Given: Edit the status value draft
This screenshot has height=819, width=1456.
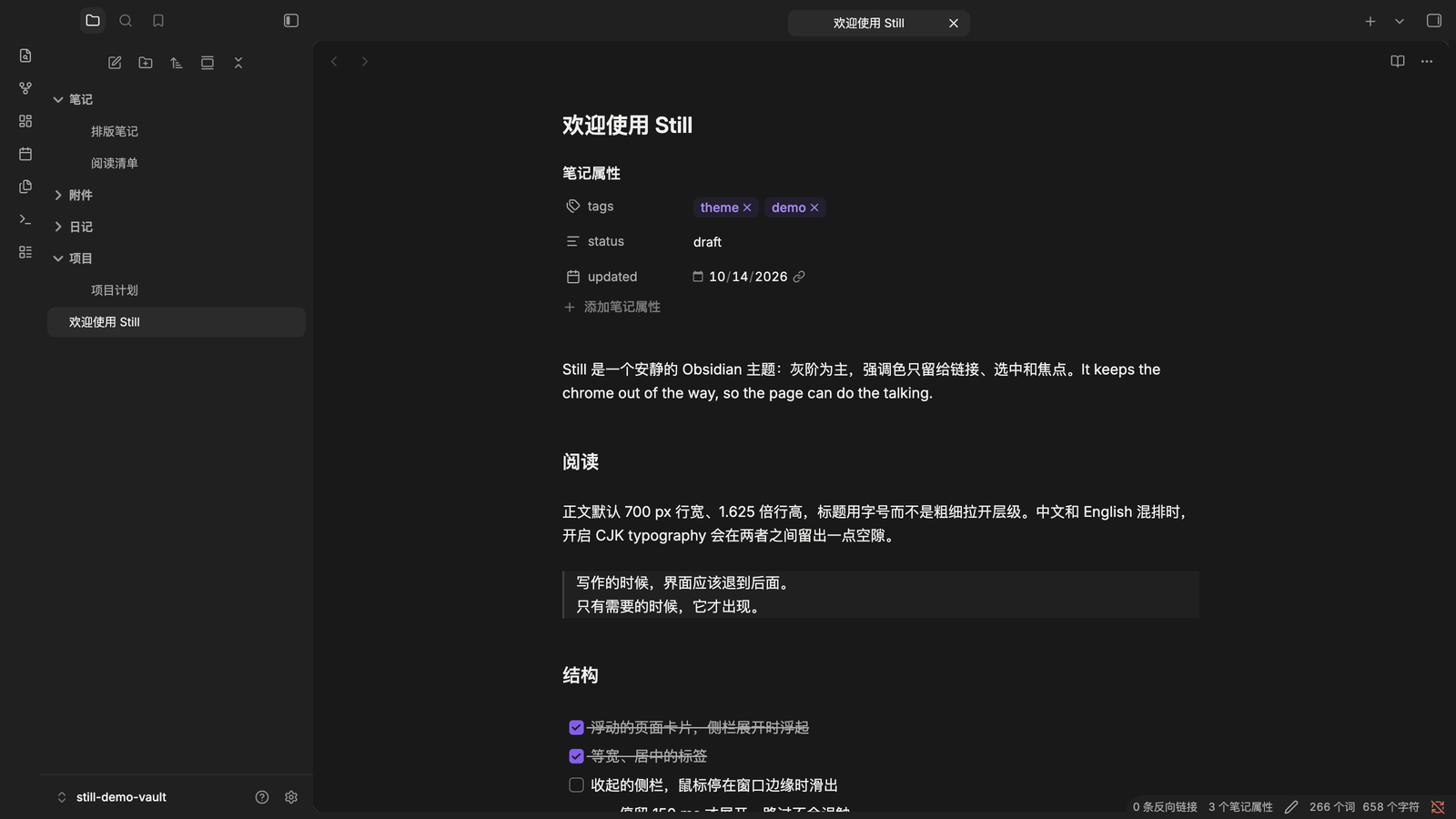Looking at the screenshot, I should pyautogui.click(x=707, y=242).
